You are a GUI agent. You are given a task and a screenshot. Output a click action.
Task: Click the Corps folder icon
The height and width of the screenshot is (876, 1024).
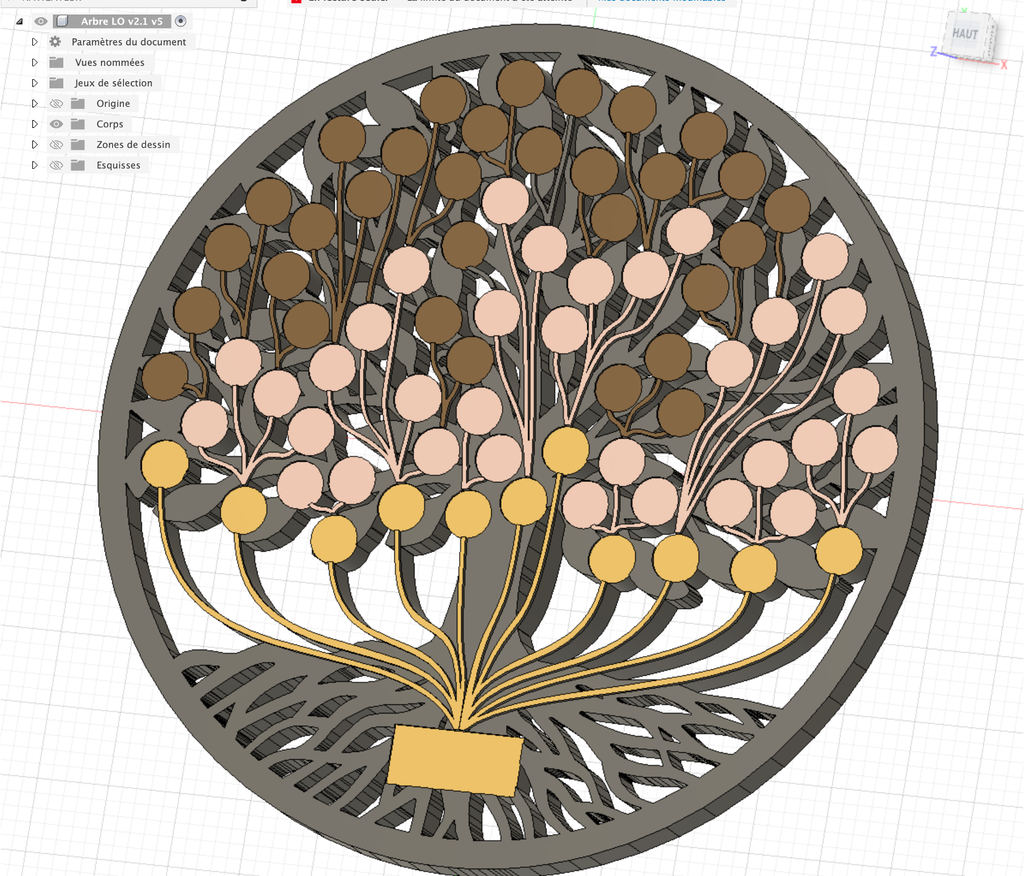78,124
